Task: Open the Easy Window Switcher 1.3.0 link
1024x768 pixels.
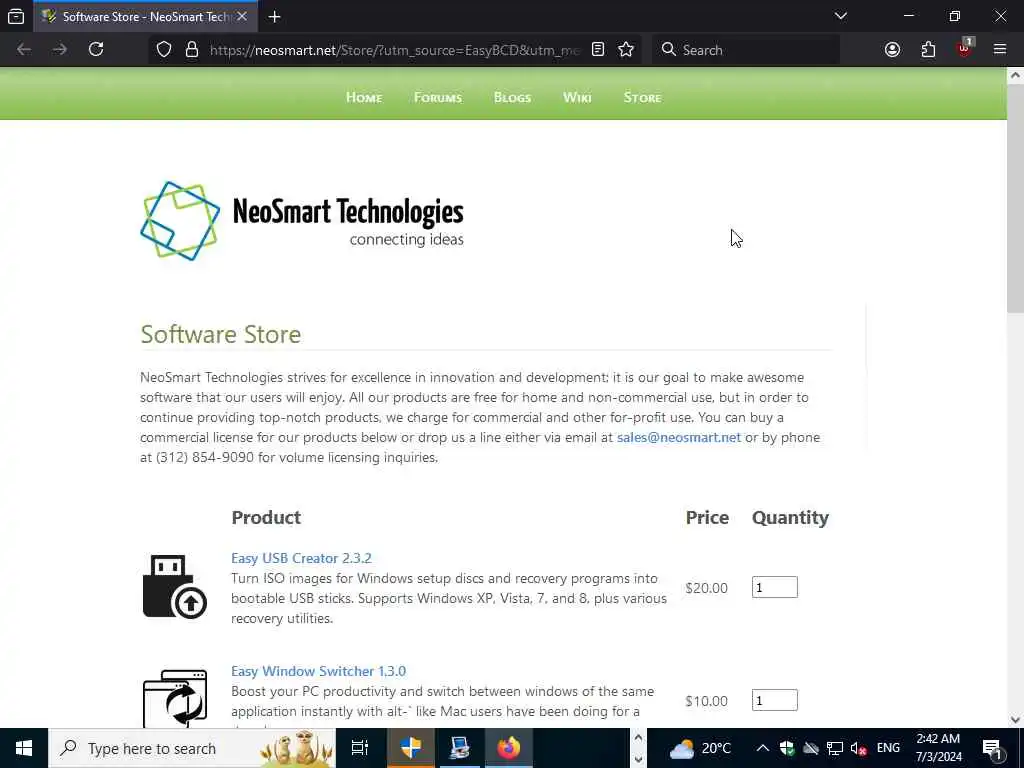Action: point(318,671)
